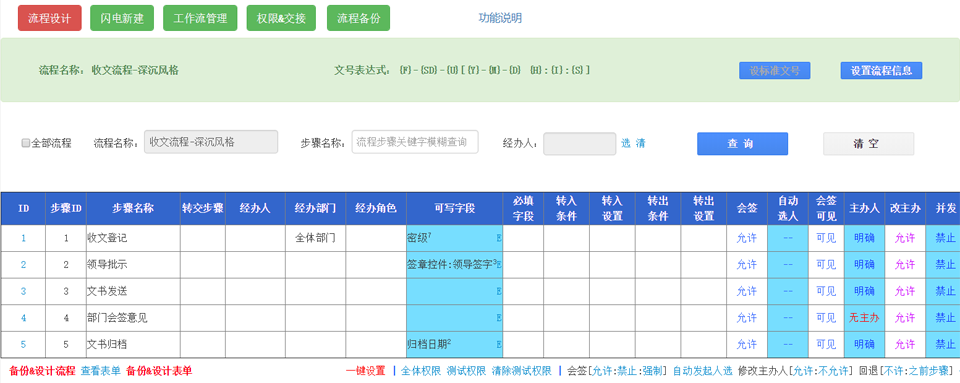Toggle 主办人 明确 for 收文登记 row

coord(864,239)
